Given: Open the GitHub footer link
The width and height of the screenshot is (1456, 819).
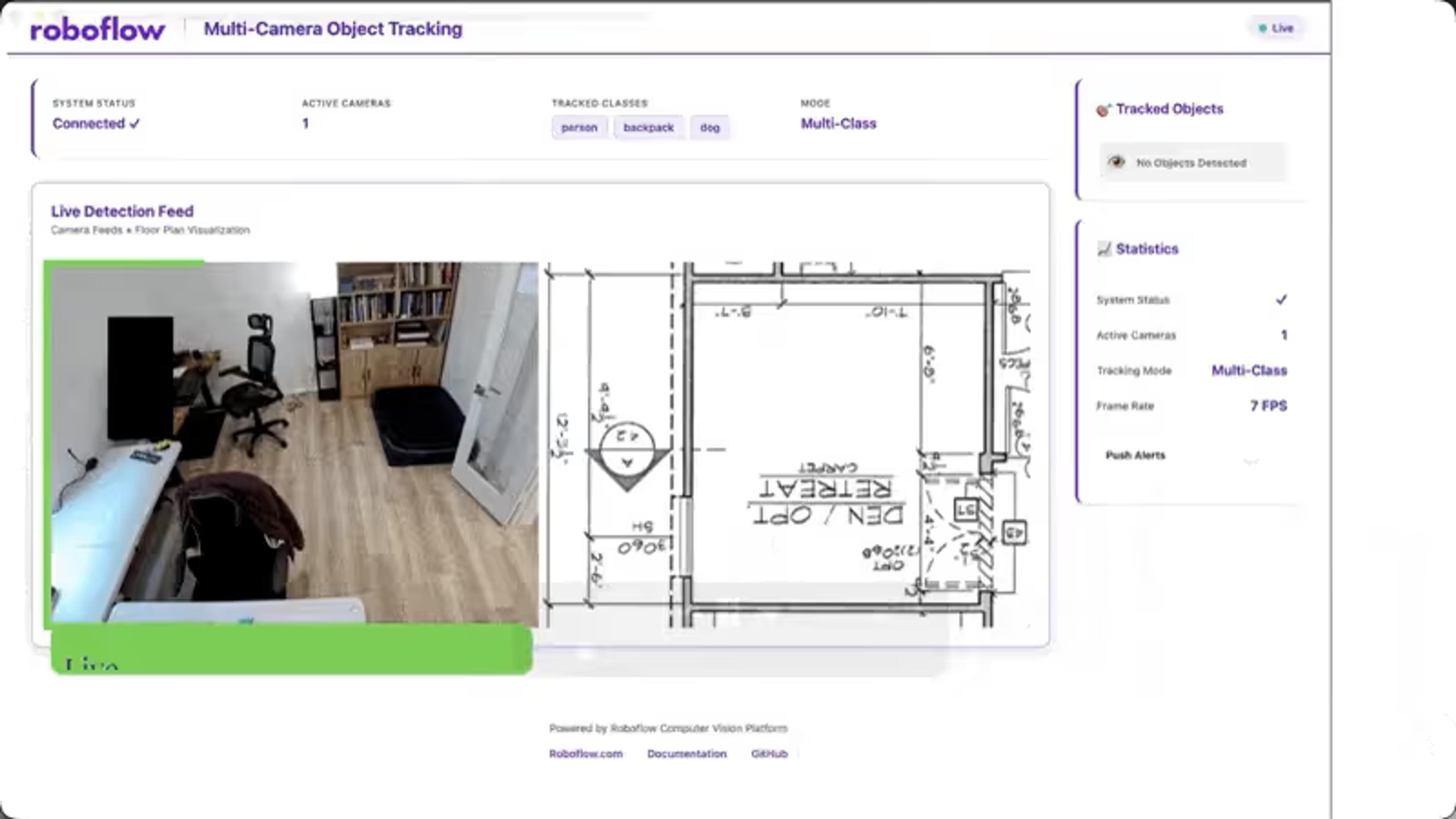Looking at the screenshot, I should pos(769,754).
